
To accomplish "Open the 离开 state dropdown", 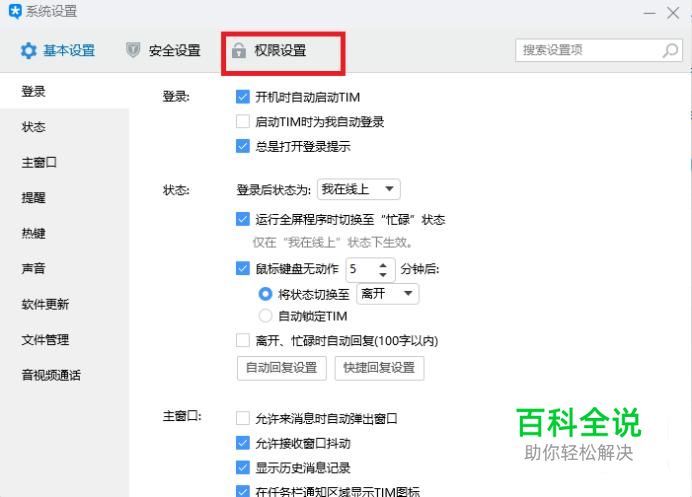I will pyautogui.click(x=387, y=294).
